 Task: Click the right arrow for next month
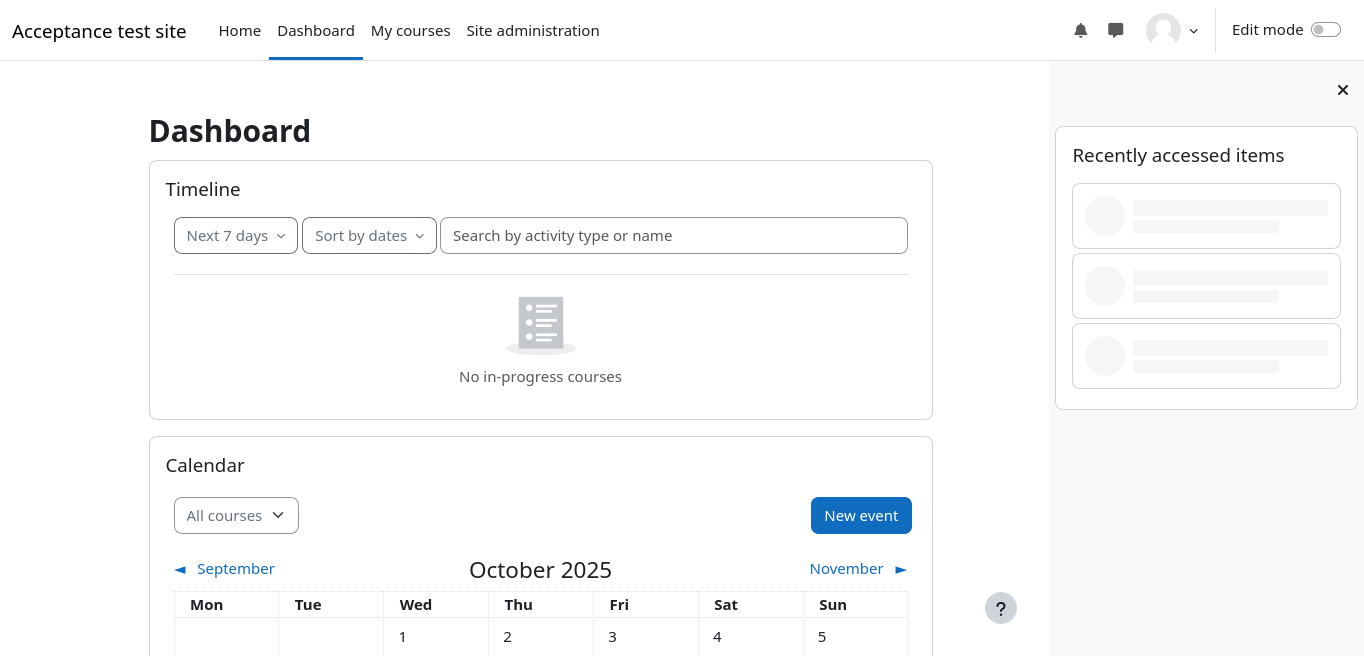pos(901,569)
